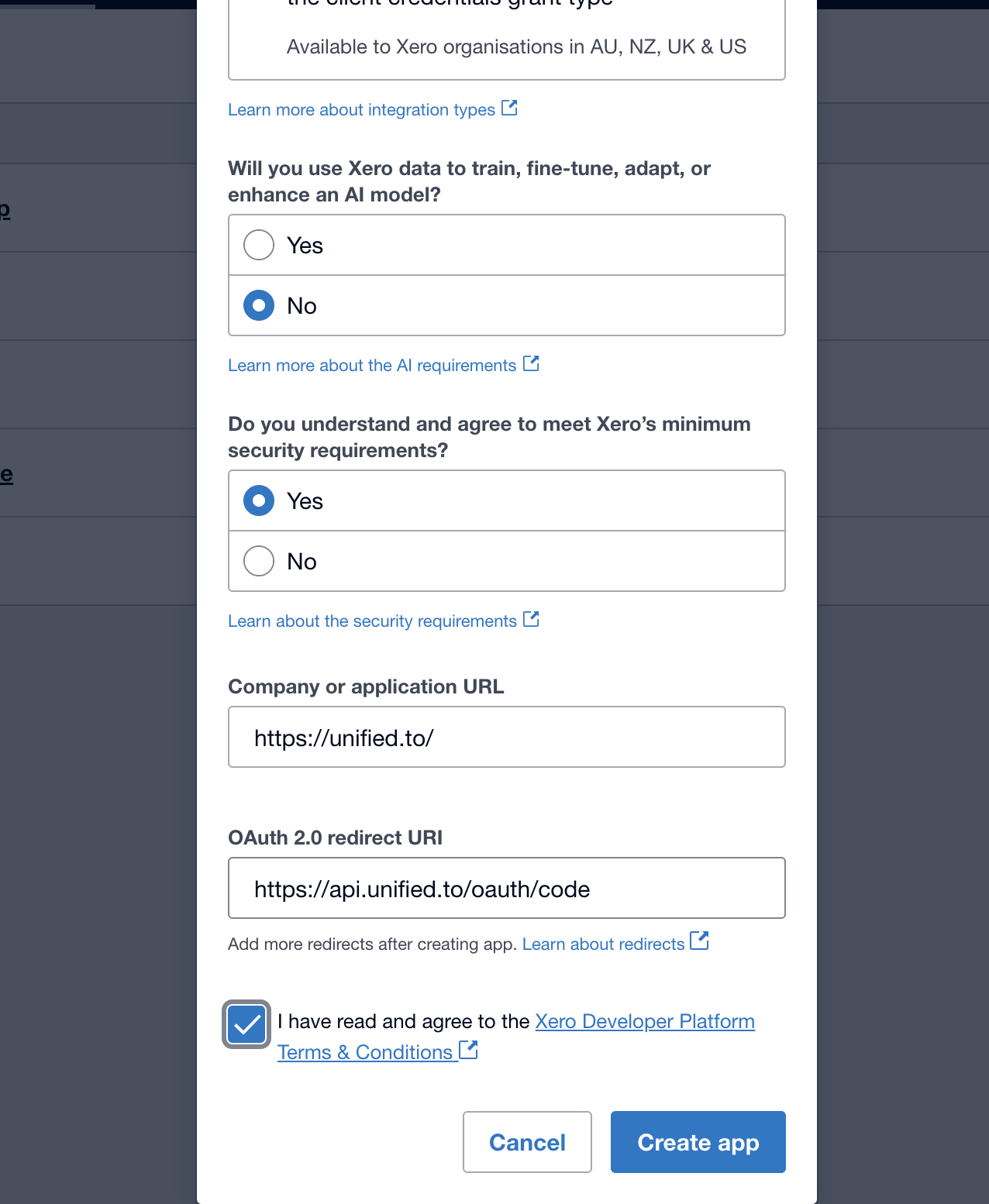Click the OAuth 2.0 redirect URI field
The width and height of the screenshot is (989, 1204).
(x=507, y=888)
